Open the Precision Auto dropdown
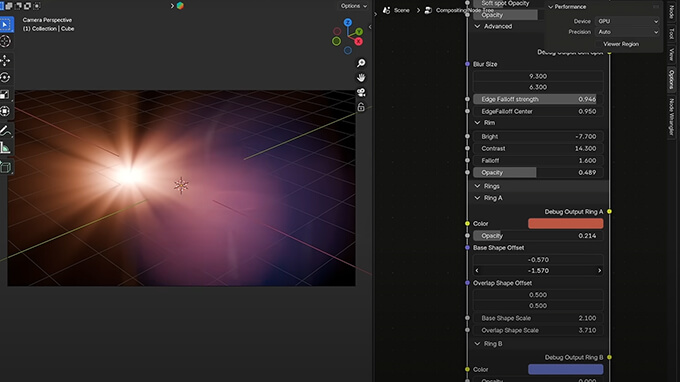 coord(628,32)
